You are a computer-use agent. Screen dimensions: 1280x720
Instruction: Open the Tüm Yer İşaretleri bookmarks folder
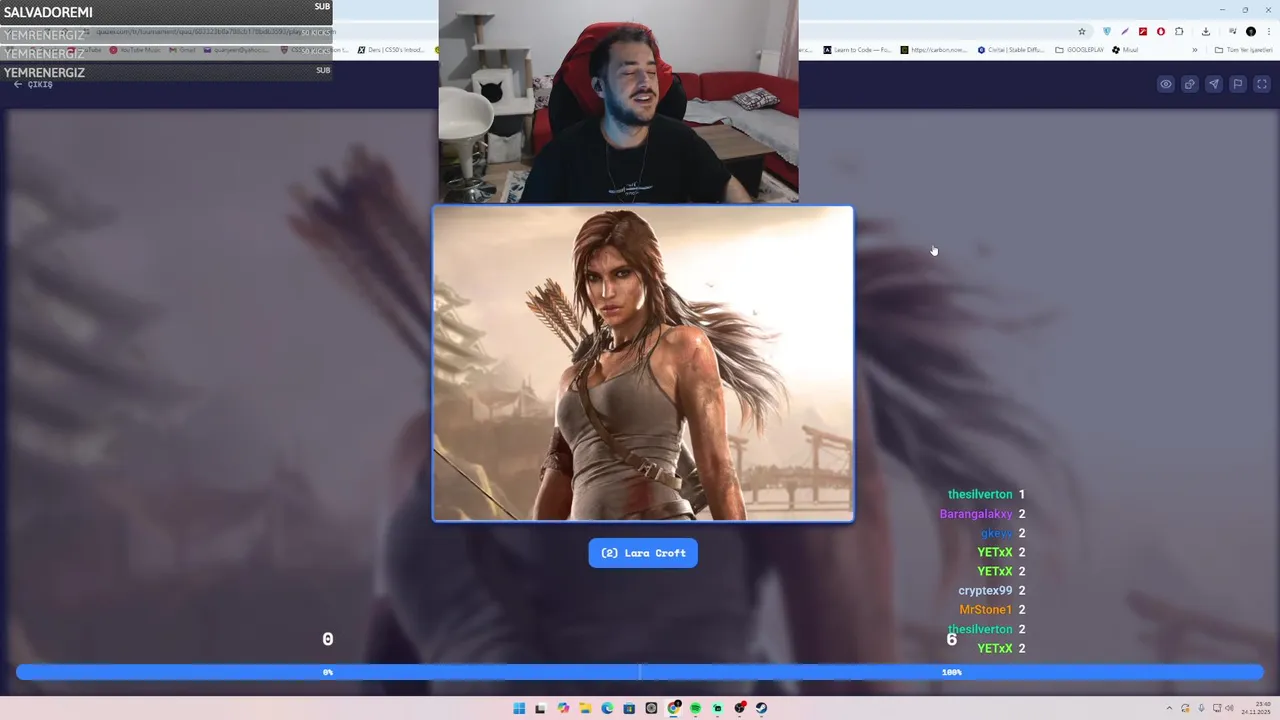tap(1244, 50)
